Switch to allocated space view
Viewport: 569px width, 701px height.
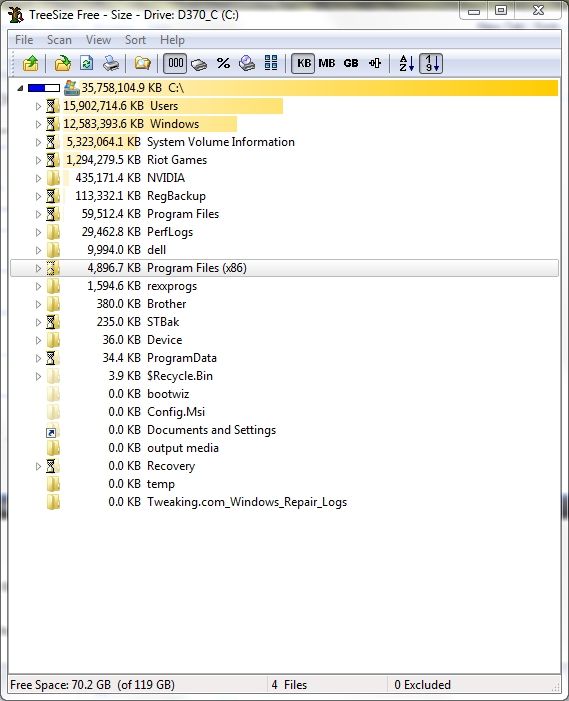coord(199,63)
